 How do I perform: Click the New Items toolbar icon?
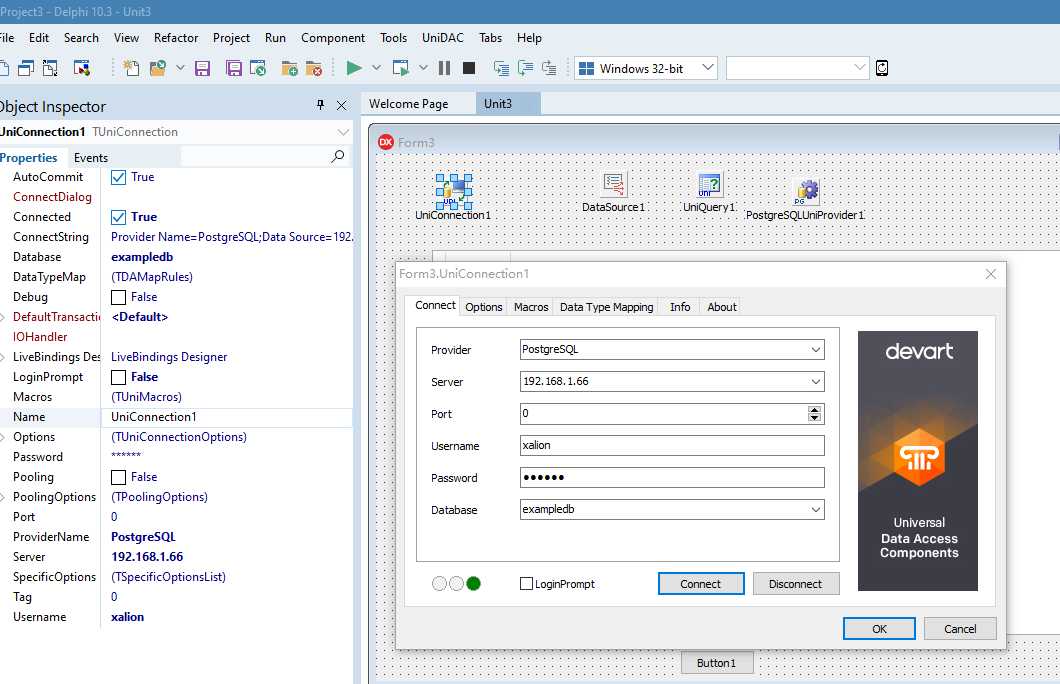[131, 68]
